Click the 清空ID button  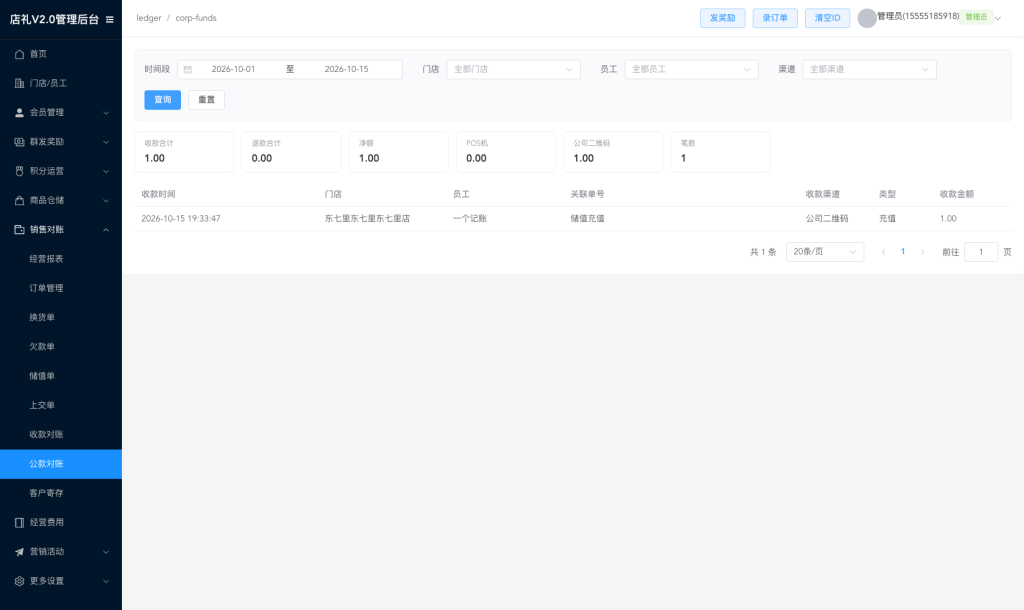[827, 18]
